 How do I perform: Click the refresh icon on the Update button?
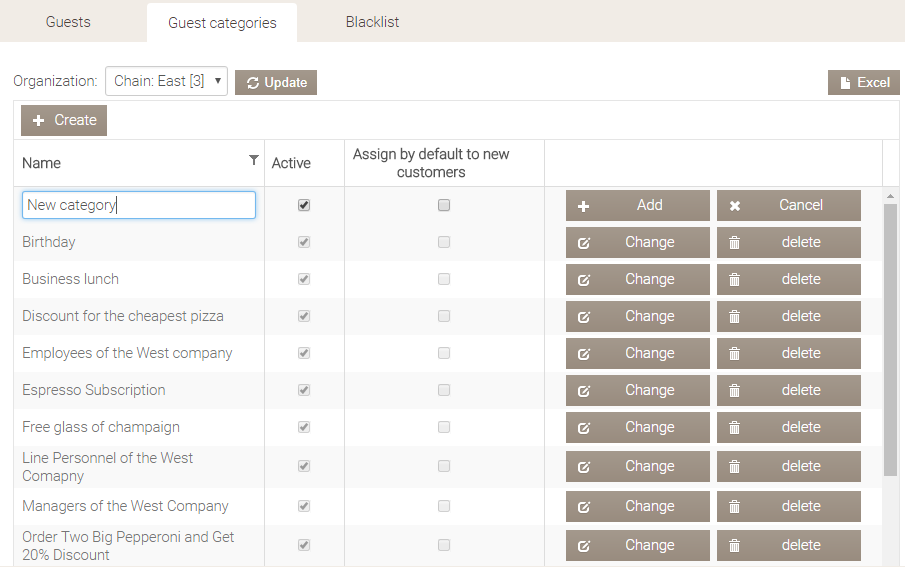253,83
